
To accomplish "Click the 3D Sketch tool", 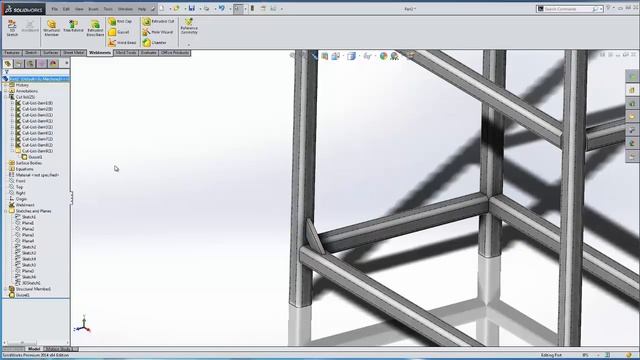I will pyautogui.click(x=12, y=28).
